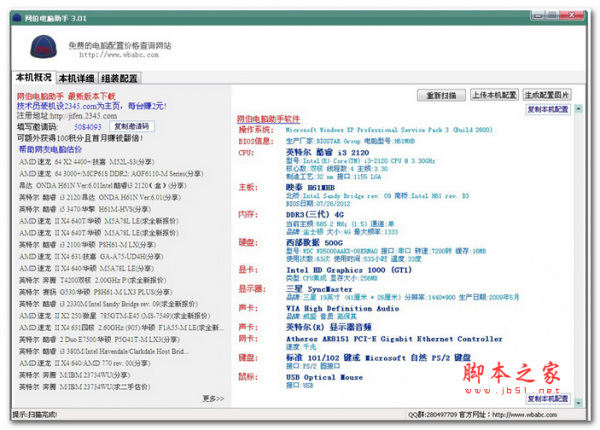Click 更多>> link below the list
This screenshot has height=430, width=600.
pyautogui.click(x=213, y=399)
